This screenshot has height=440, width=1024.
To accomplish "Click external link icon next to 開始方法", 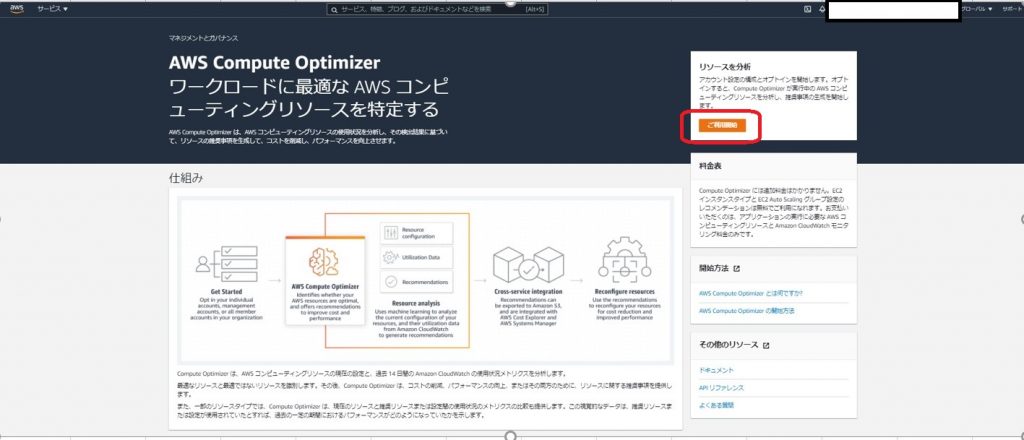I will [x=737, y=268].
